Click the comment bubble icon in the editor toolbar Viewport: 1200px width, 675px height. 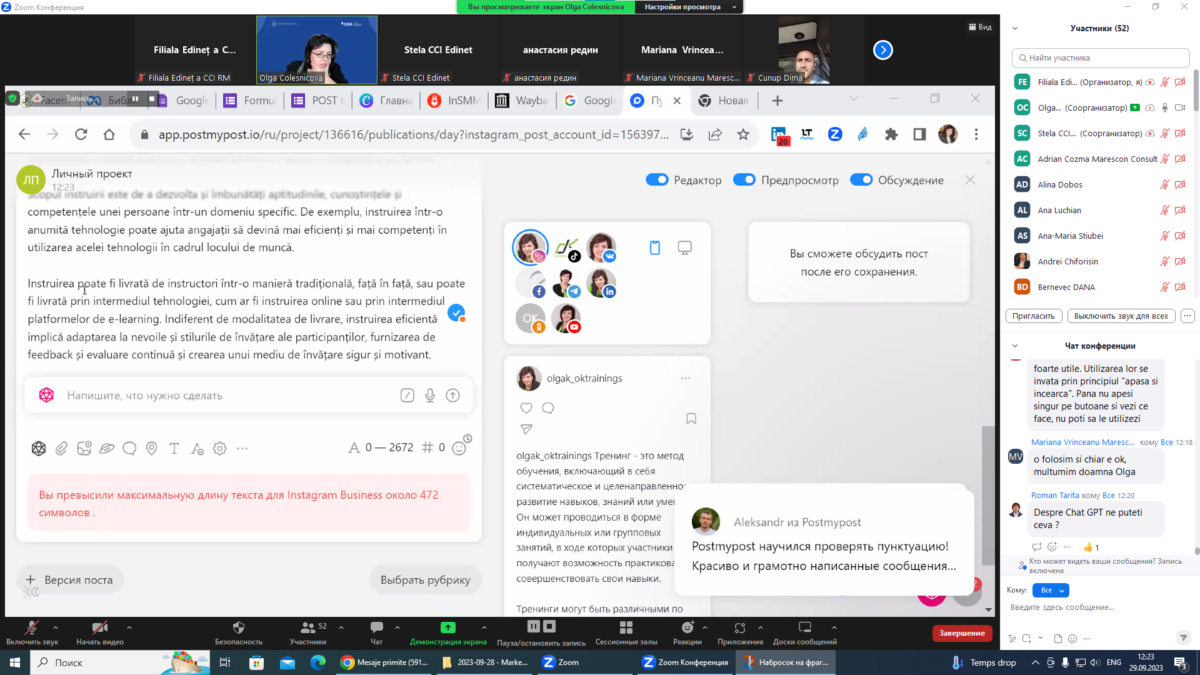(x=129, y=448)
